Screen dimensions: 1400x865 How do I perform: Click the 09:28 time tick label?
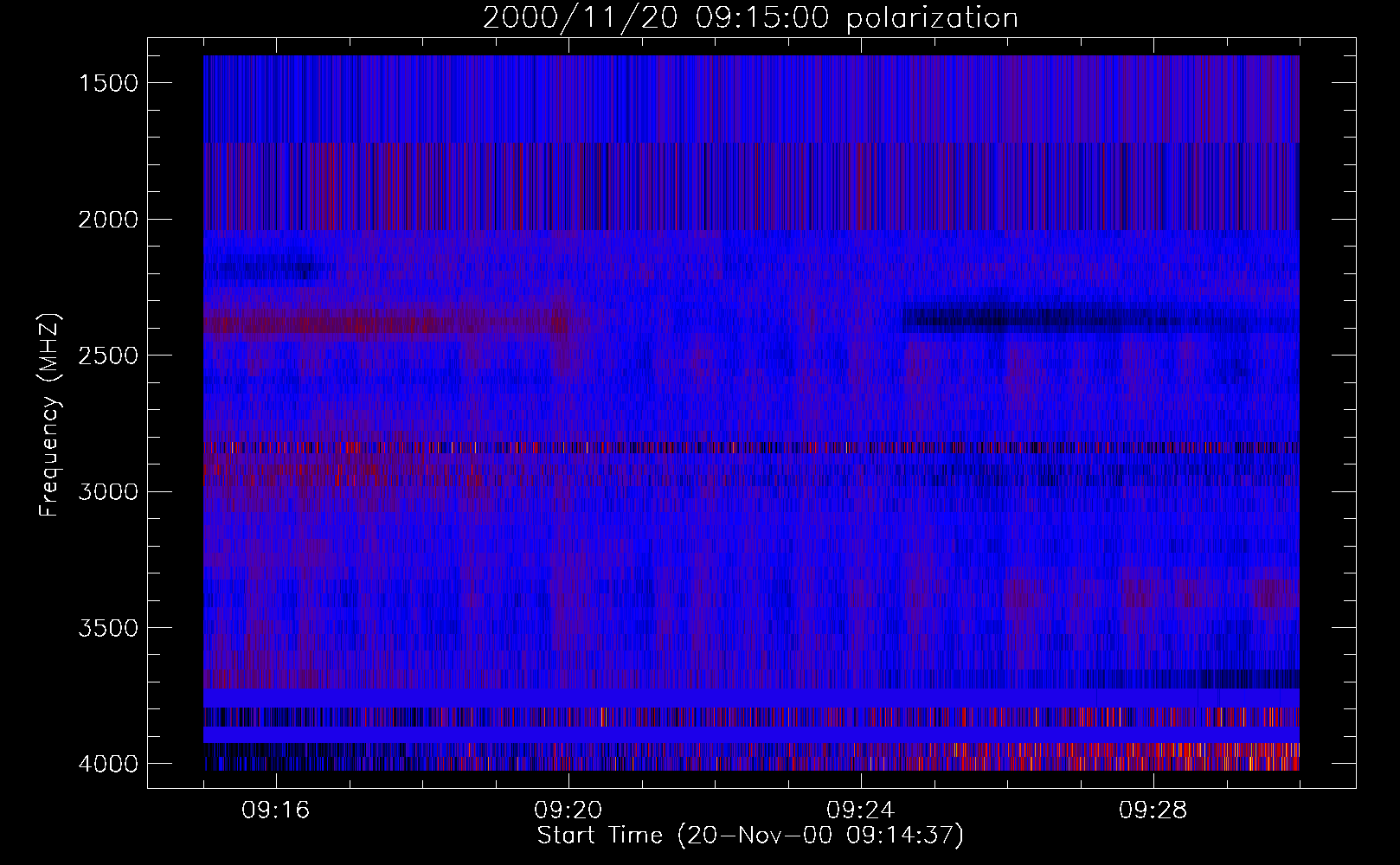(1153, 811)
